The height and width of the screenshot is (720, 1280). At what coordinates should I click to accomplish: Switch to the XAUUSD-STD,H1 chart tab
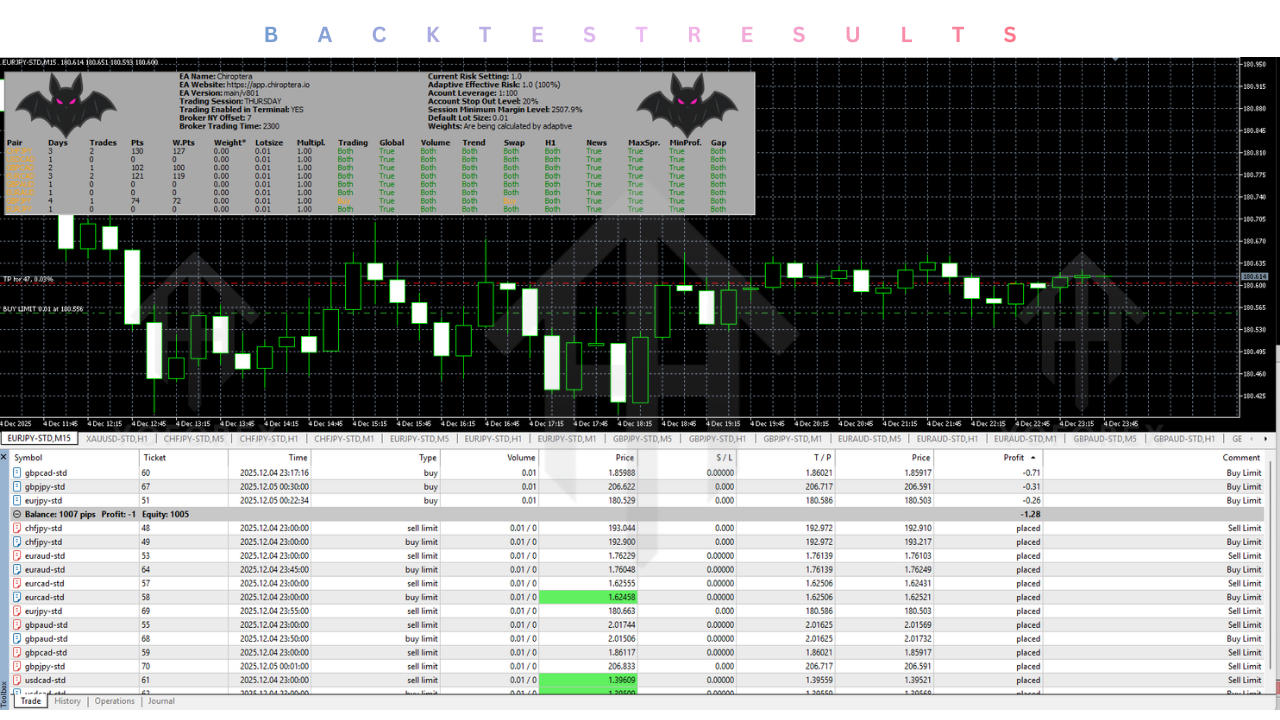tap(117, 438)
